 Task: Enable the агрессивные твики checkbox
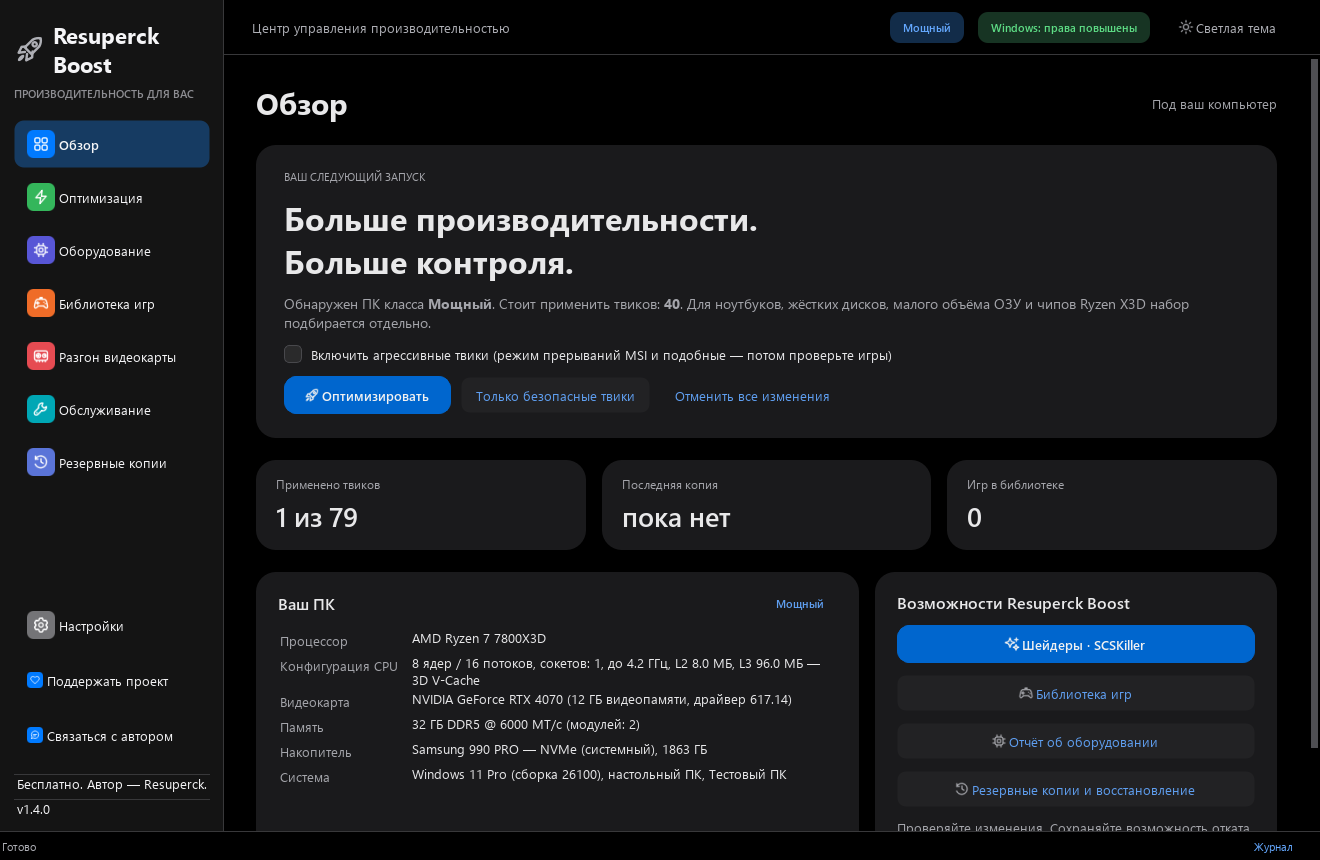pos(293,355)
